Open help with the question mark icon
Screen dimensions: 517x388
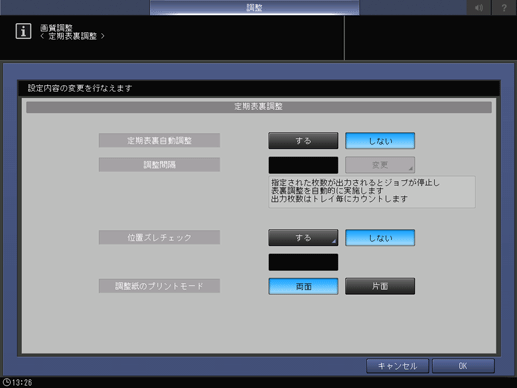[x=504, y=8]
